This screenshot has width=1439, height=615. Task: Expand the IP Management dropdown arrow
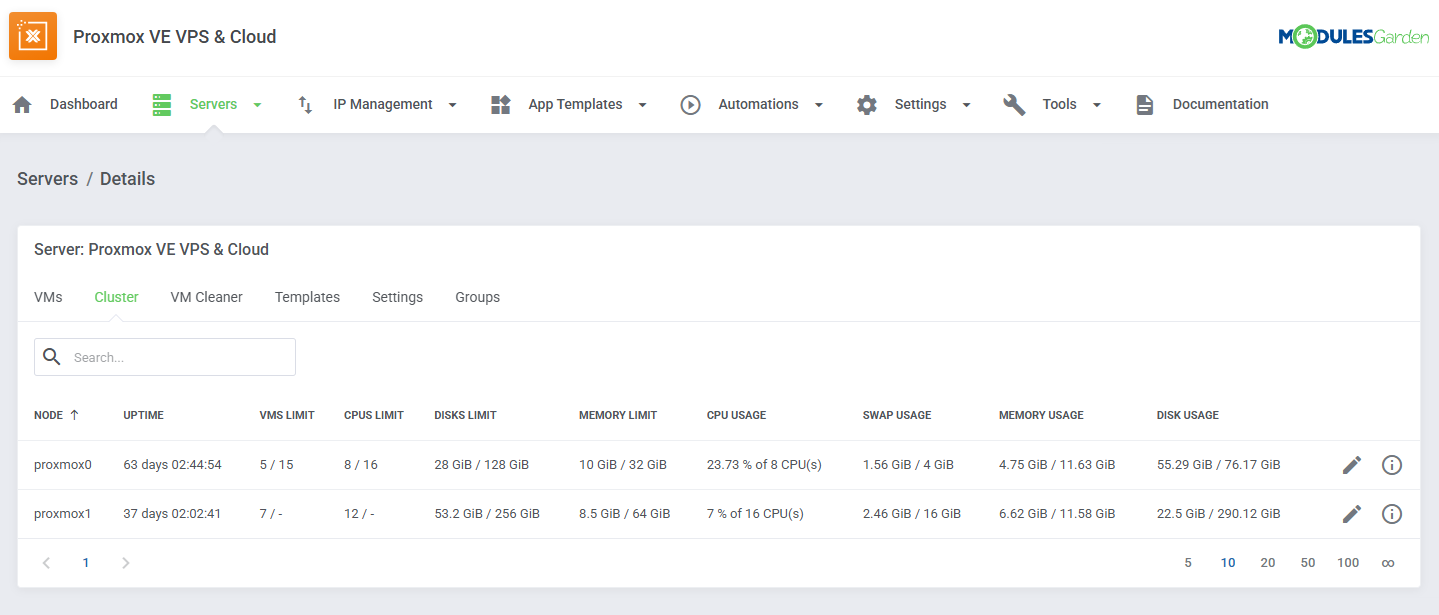(x=452, y=105)
